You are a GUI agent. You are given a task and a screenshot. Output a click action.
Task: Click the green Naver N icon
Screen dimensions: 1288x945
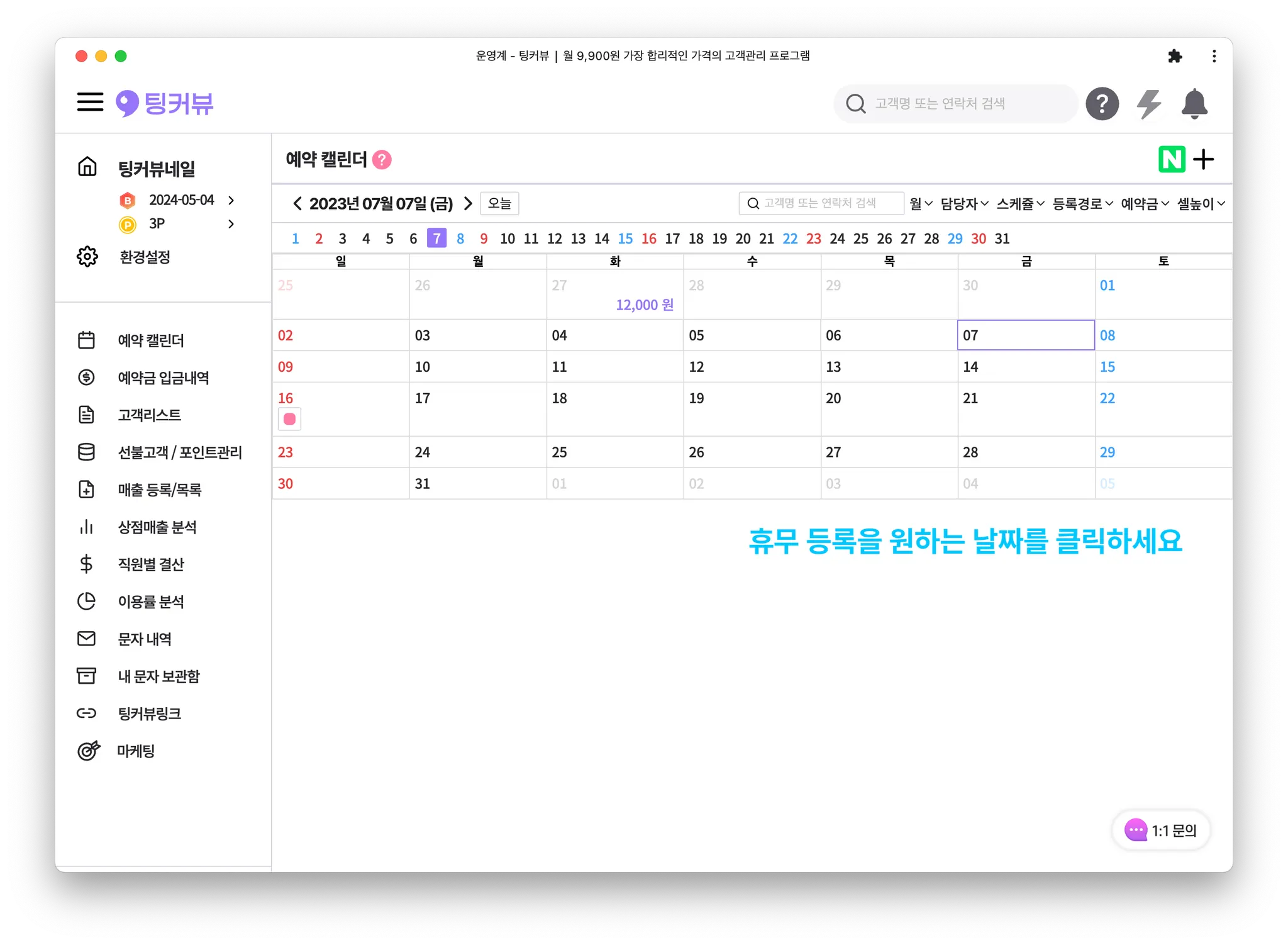(1171, 160)
